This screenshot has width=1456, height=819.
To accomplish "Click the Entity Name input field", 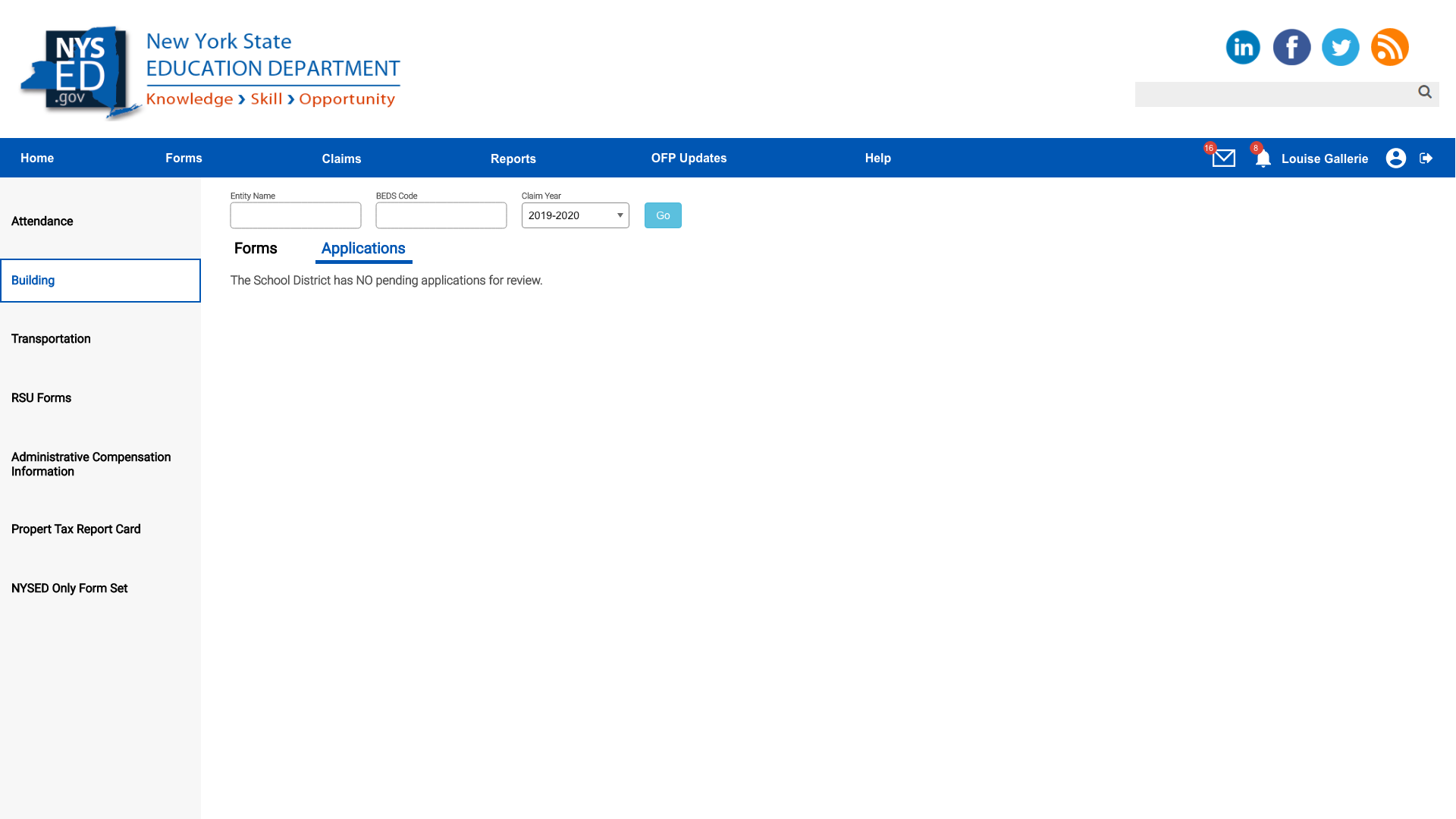I will [x=296, y=215].
